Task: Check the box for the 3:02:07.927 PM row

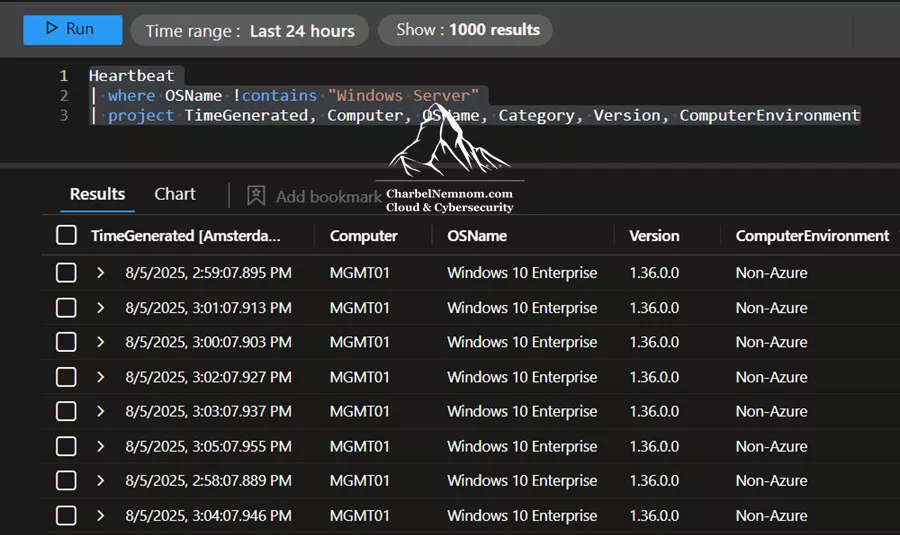Action: (66, 377)
